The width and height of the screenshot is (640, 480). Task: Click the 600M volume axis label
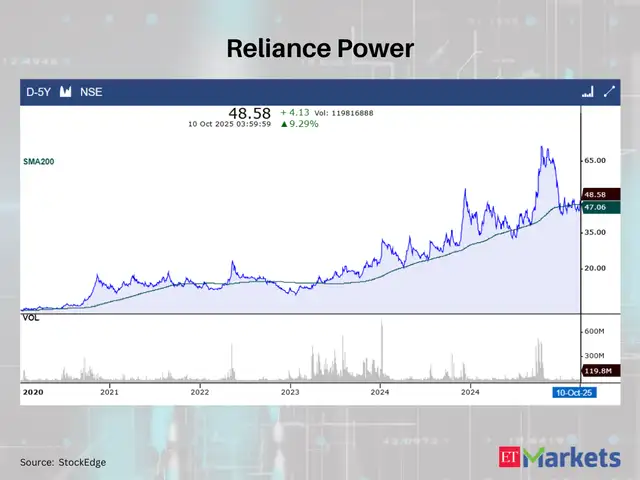click(x=597, y=331)
